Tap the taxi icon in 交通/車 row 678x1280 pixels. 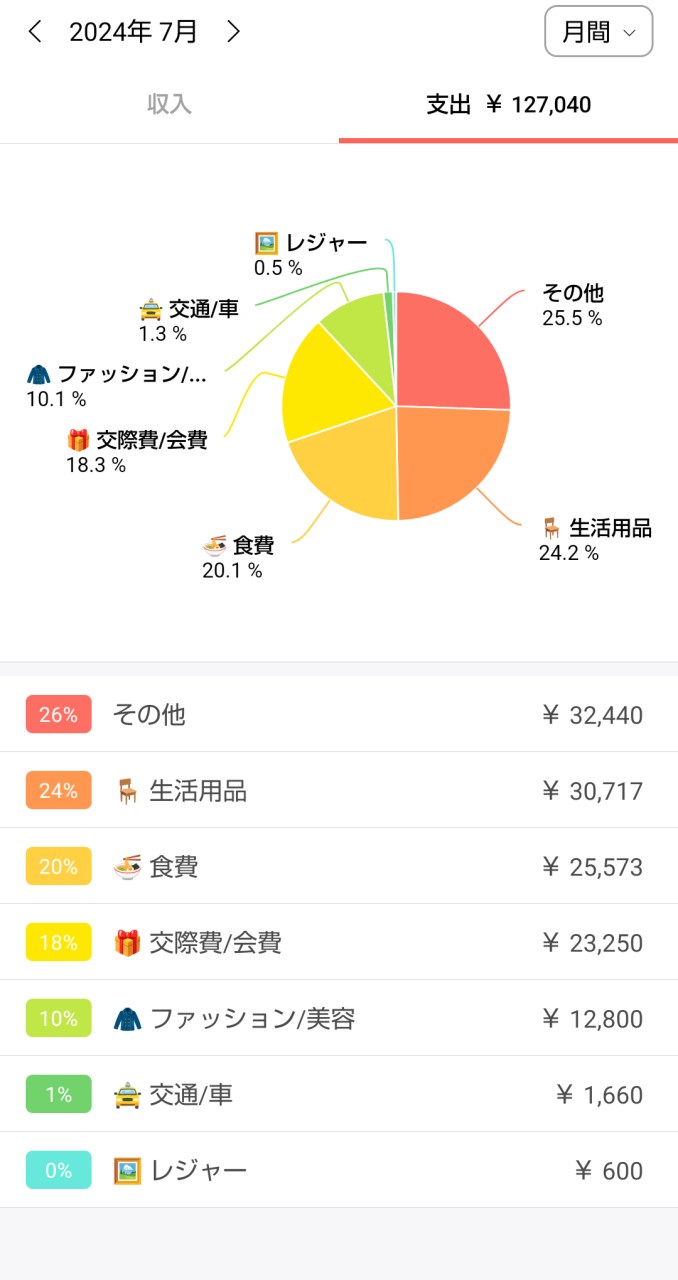pyautogui.click(x=127, y=1095)
